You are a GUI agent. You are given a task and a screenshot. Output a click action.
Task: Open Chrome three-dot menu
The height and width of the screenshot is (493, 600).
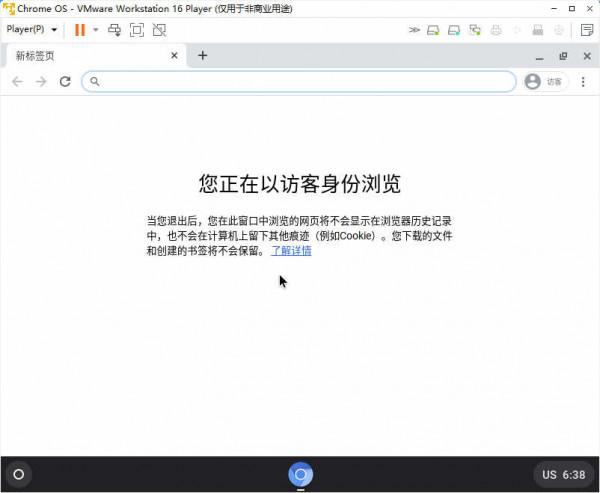583,82
